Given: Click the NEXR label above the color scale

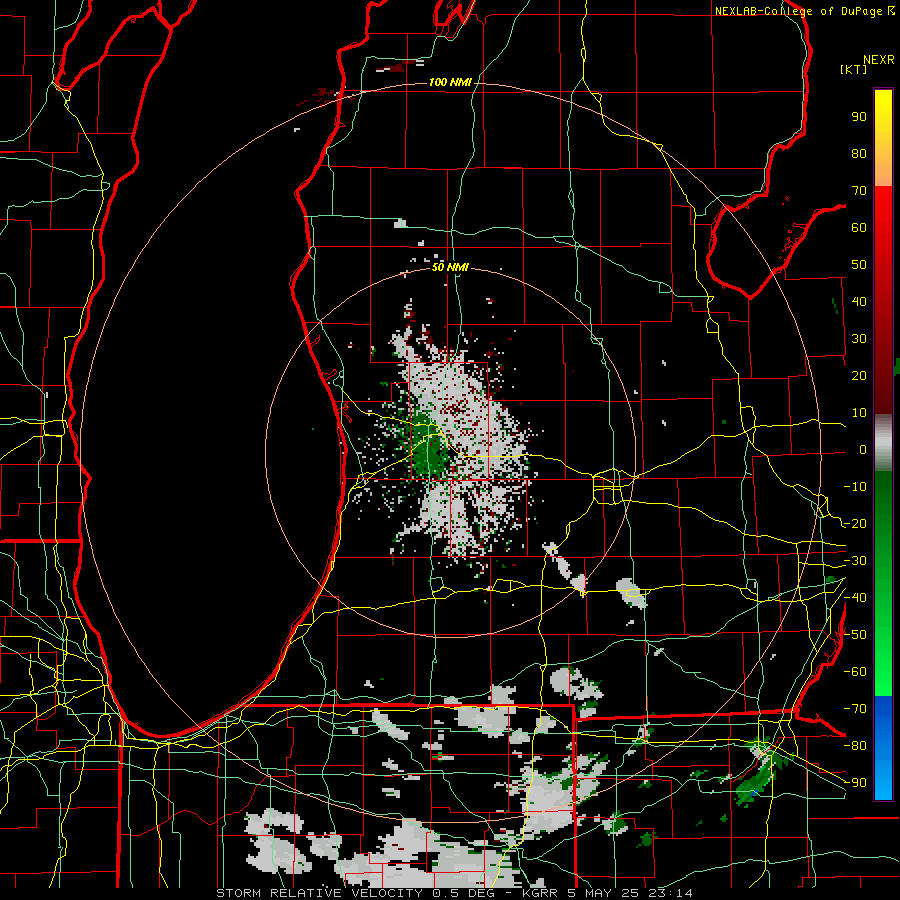Looking at the screenshot, I should pyautogui.click(x=879, y=60).
